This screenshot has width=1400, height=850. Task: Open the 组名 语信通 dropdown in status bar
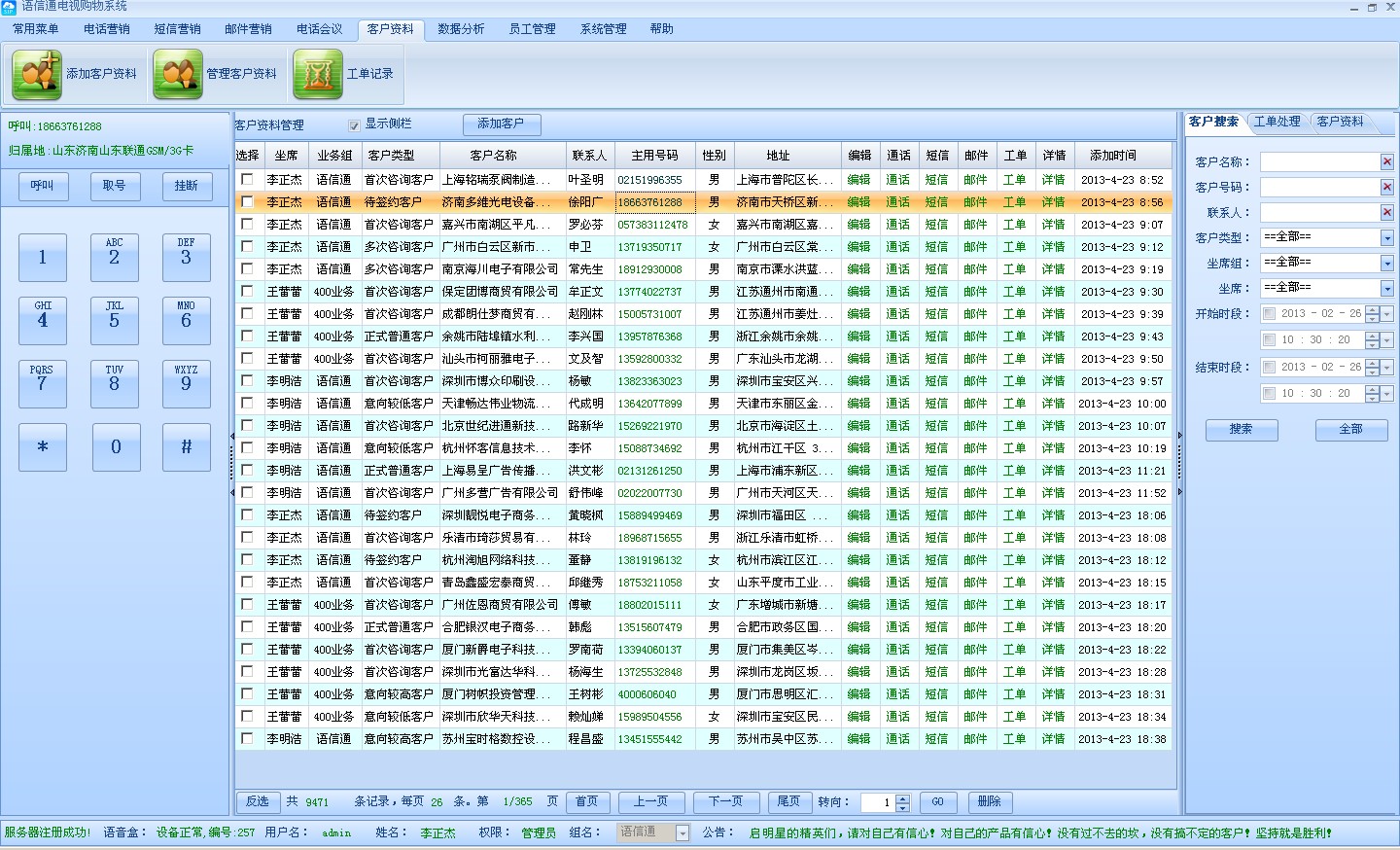[682, 832]
